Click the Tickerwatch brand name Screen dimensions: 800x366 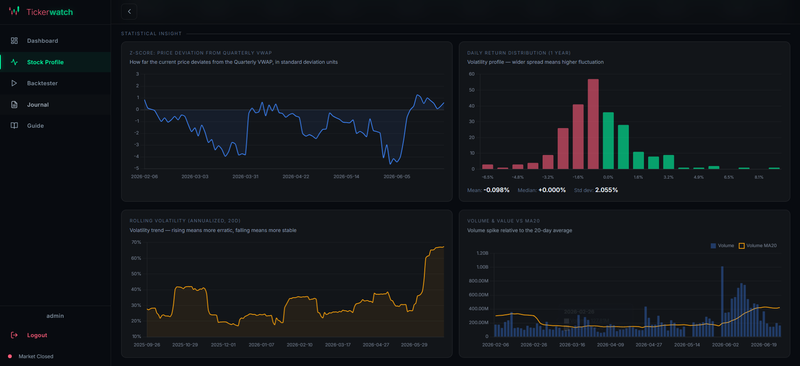pyautogui.click(x=50, y=11)
